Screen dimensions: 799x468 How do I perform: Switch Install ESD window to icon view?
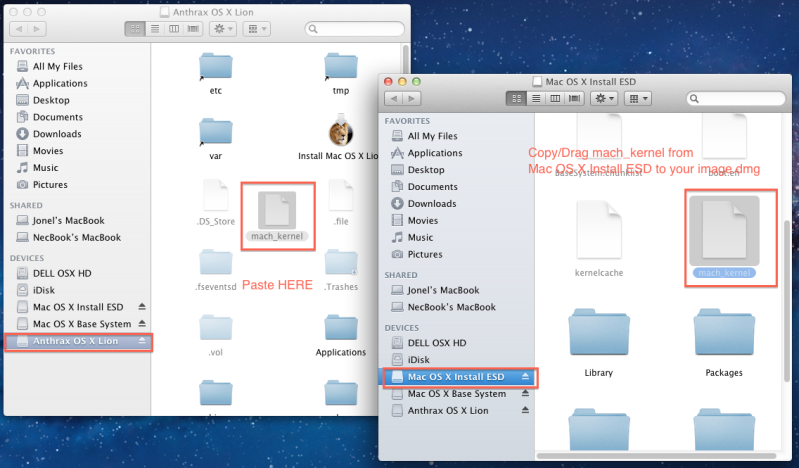[x=516, y=98]
